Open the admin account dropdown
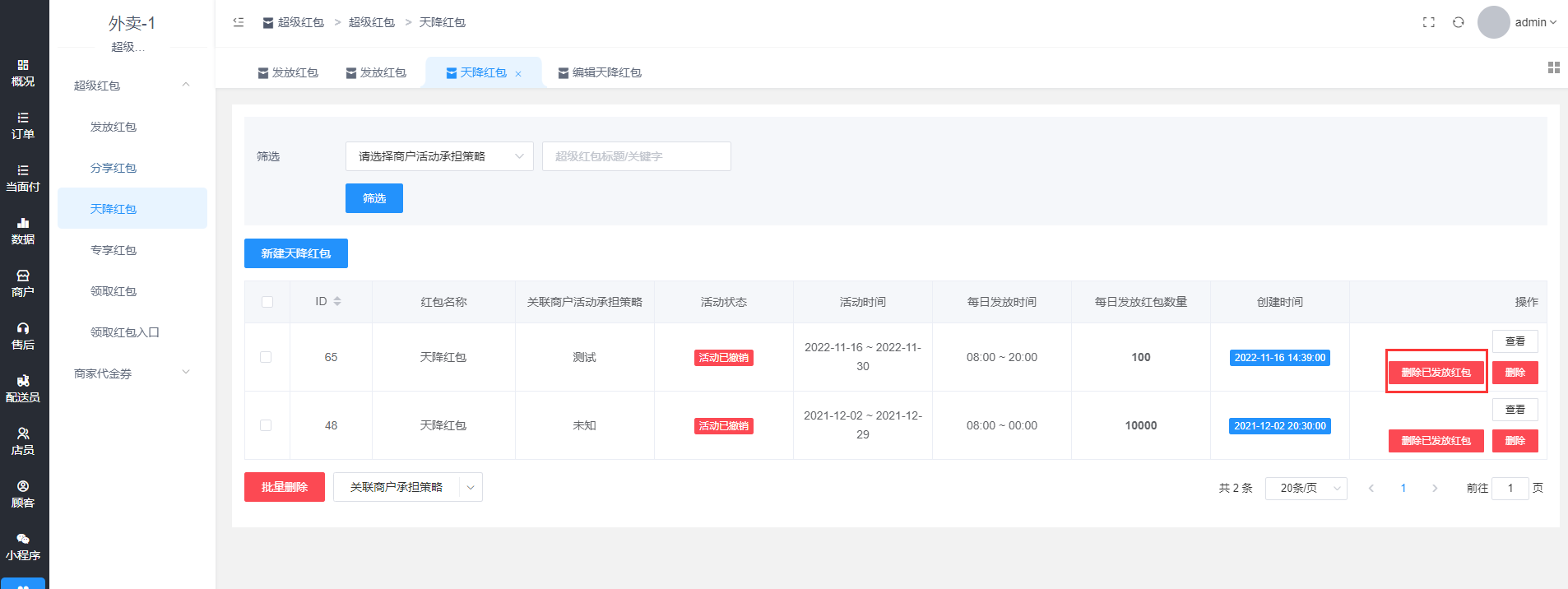This screenshot has width=1568, height=589. tap(1536, 22)
